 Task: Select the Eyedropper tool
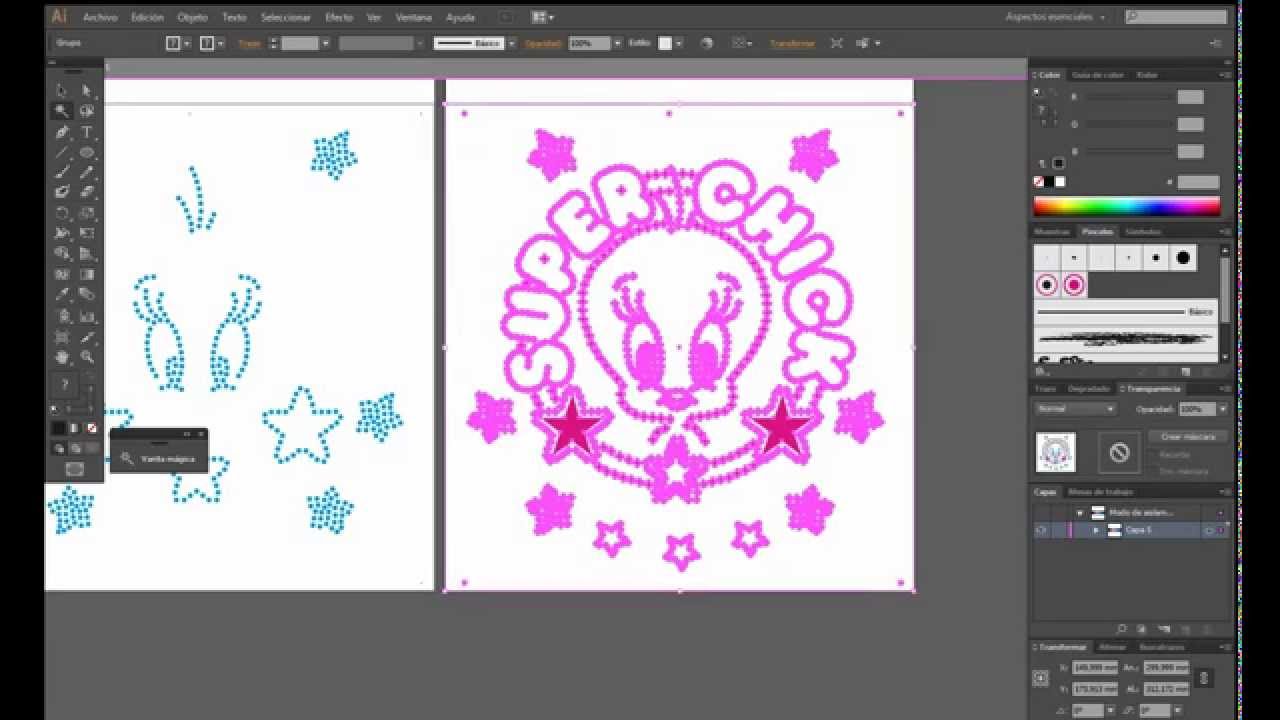(62, 295)
